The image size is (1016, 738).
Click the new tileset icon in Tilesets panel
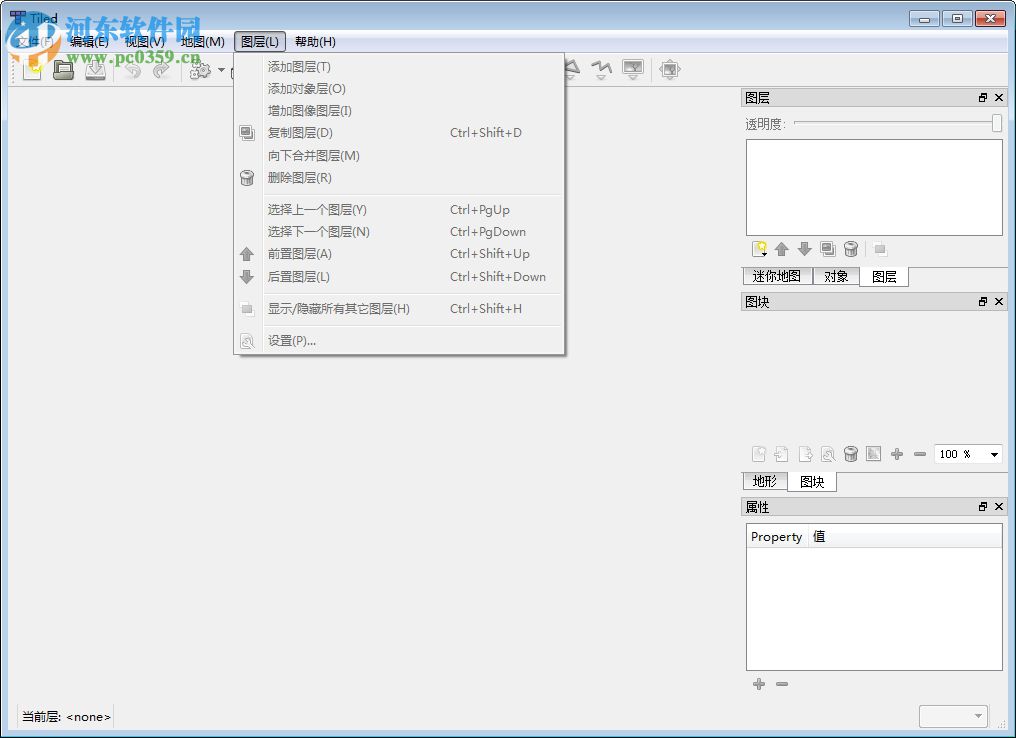759,453
